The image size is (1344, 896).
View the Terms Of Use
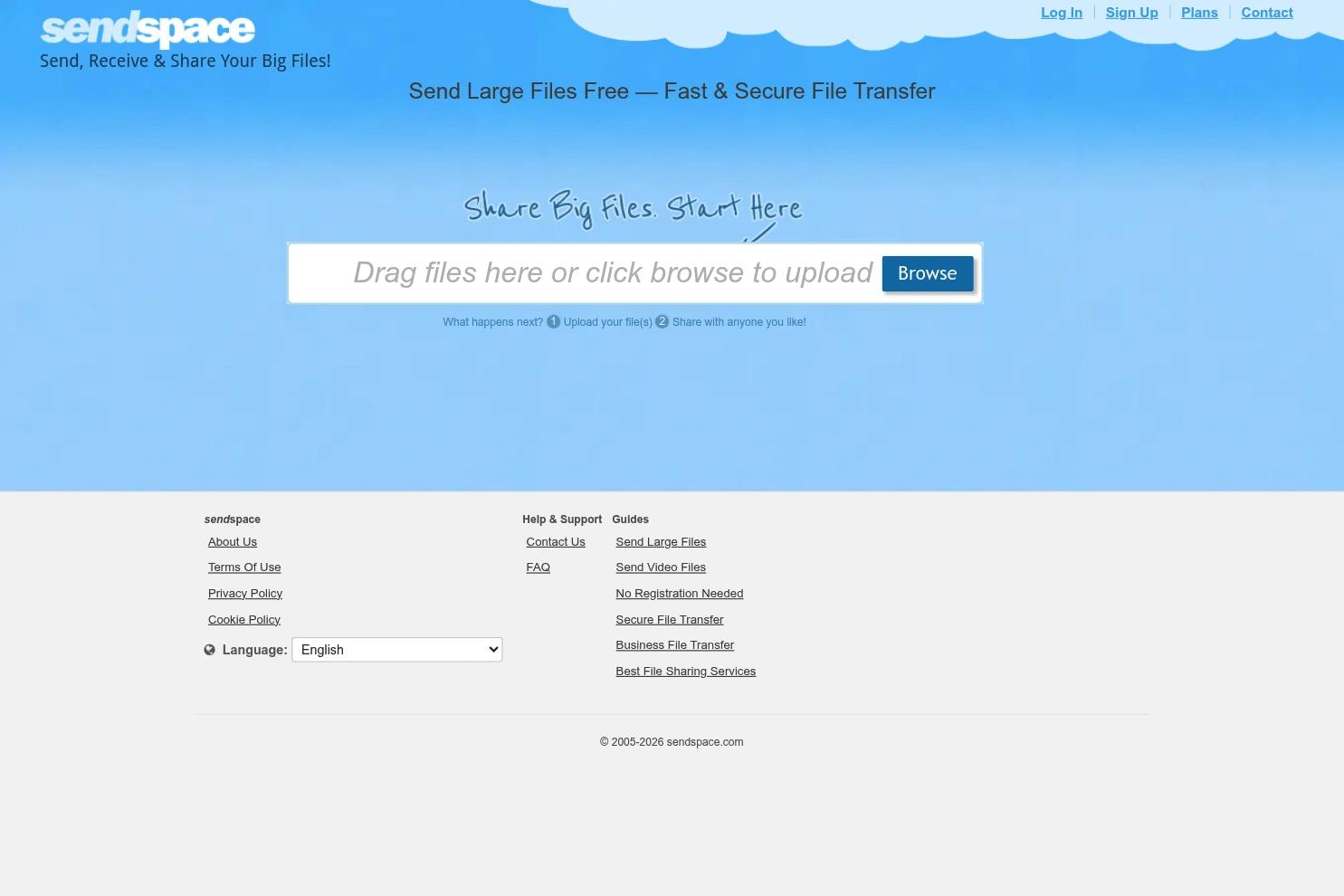[x=244, y=567]
